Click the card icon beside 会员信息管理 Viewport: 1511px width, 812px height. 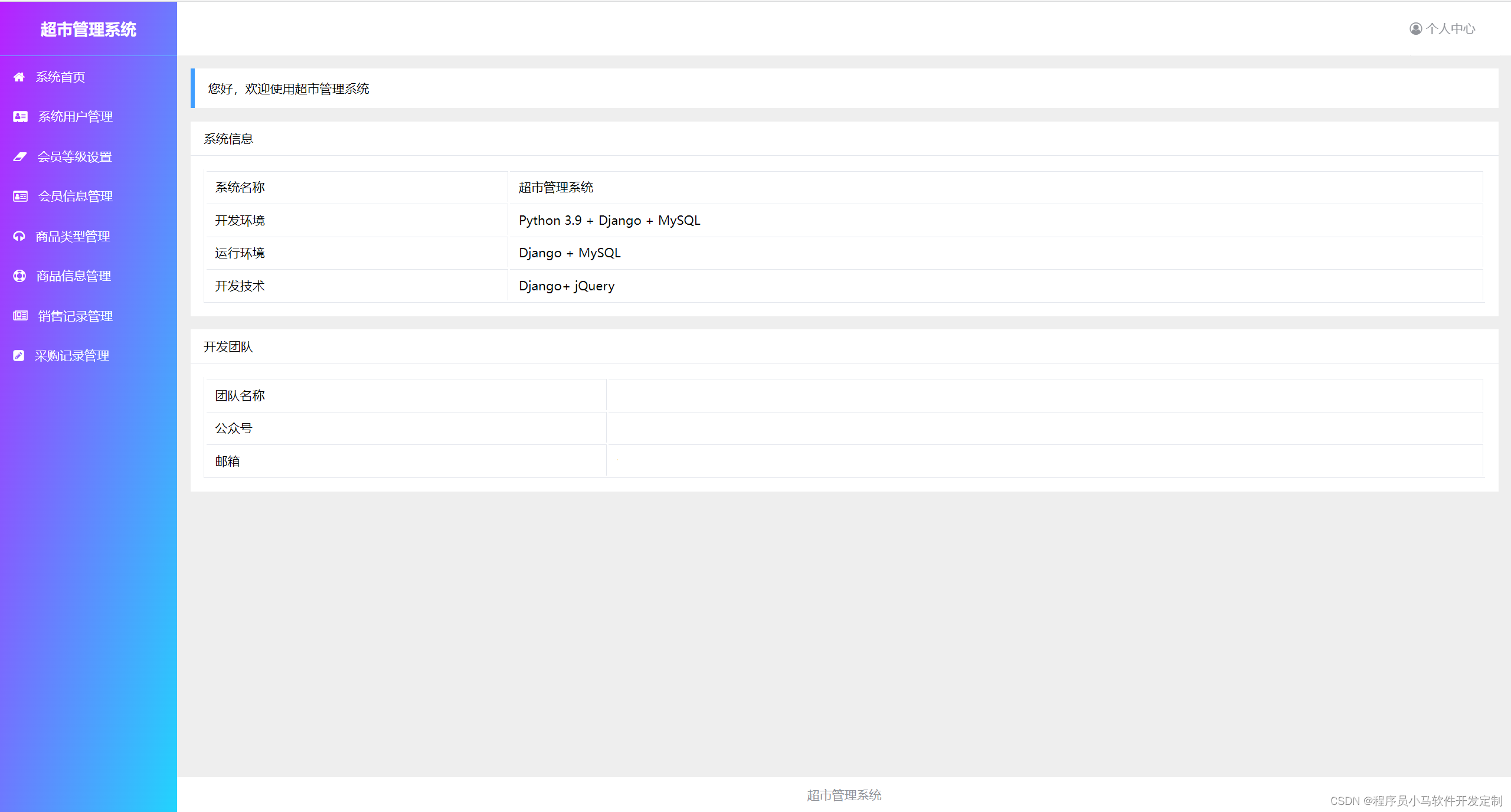pyautogui.click(x=20, y=197)
